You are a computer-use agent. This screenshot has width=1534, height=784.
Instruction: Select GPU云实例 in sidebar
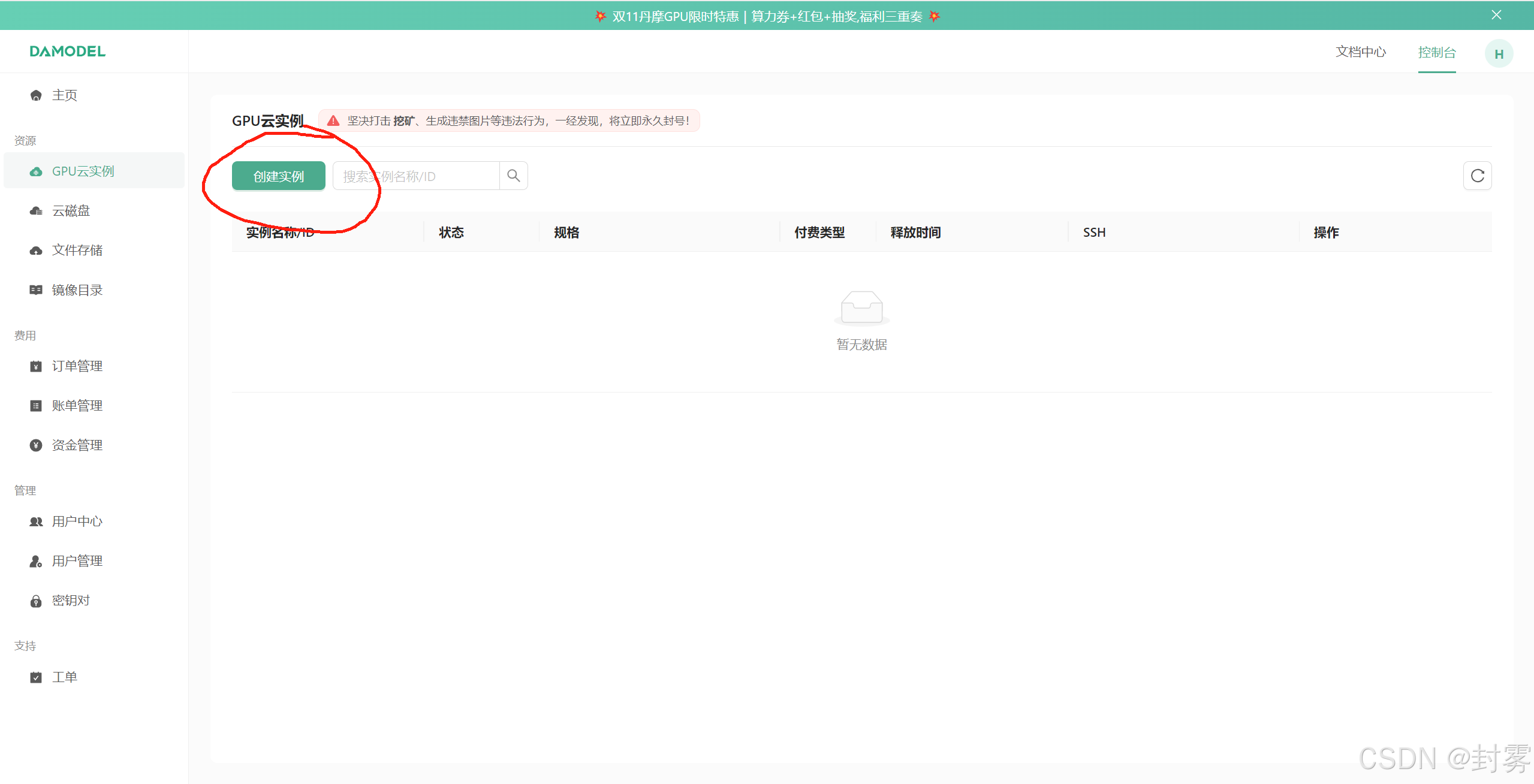pos(83,171)
